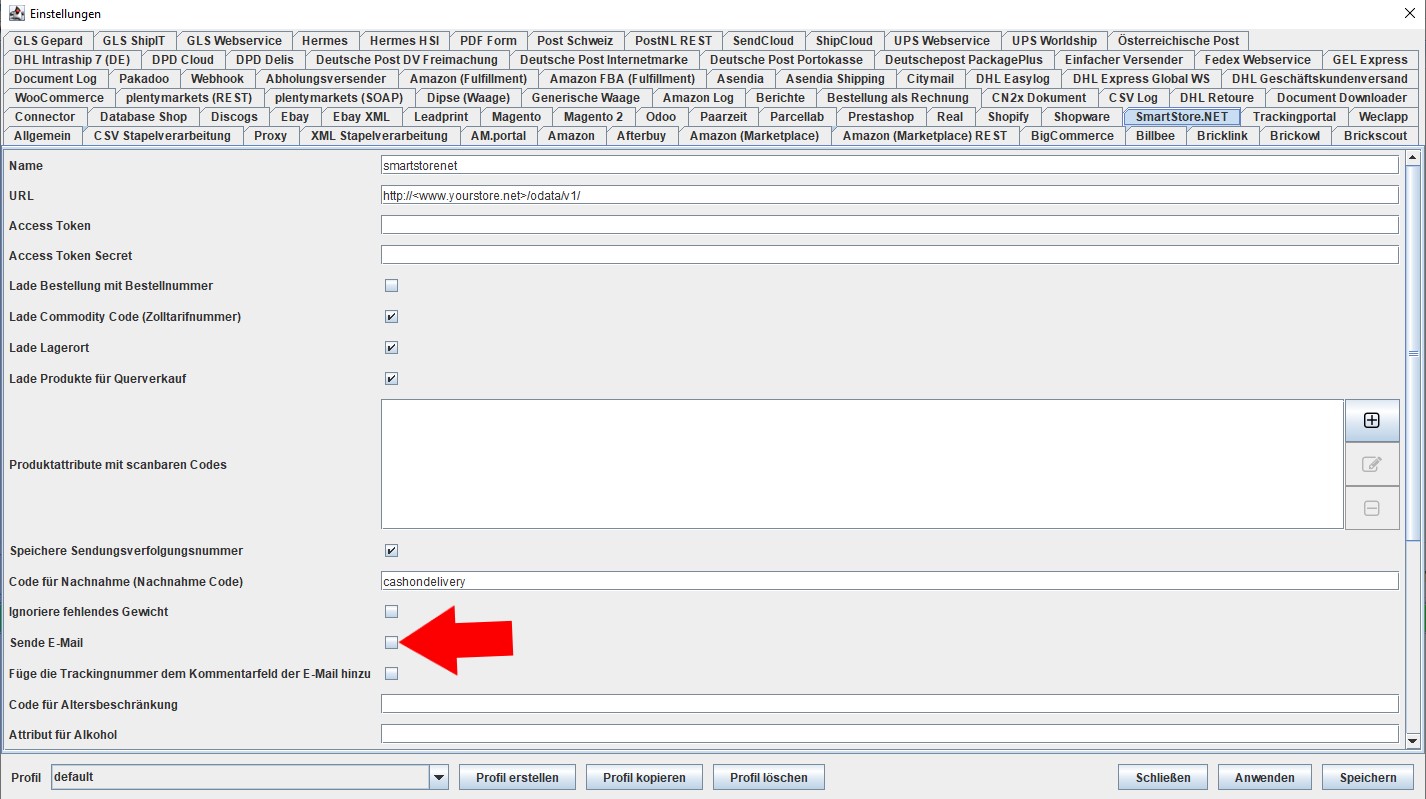Enable the Sende E-Mail checkbox
The height and width of the screenshot is (799, 1426).
pyautogui.click(x=391, y=643)
